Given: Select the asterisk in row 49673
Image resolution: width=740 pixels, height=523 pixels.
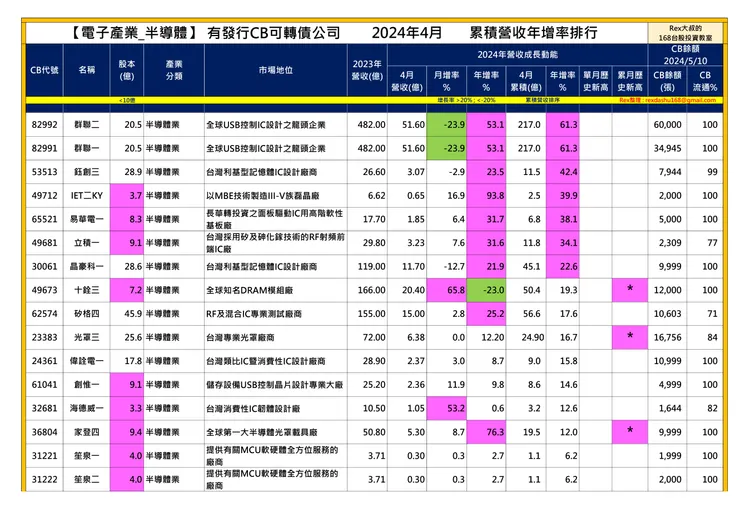Looking at the screenshot, I should [x=630, y=289].
